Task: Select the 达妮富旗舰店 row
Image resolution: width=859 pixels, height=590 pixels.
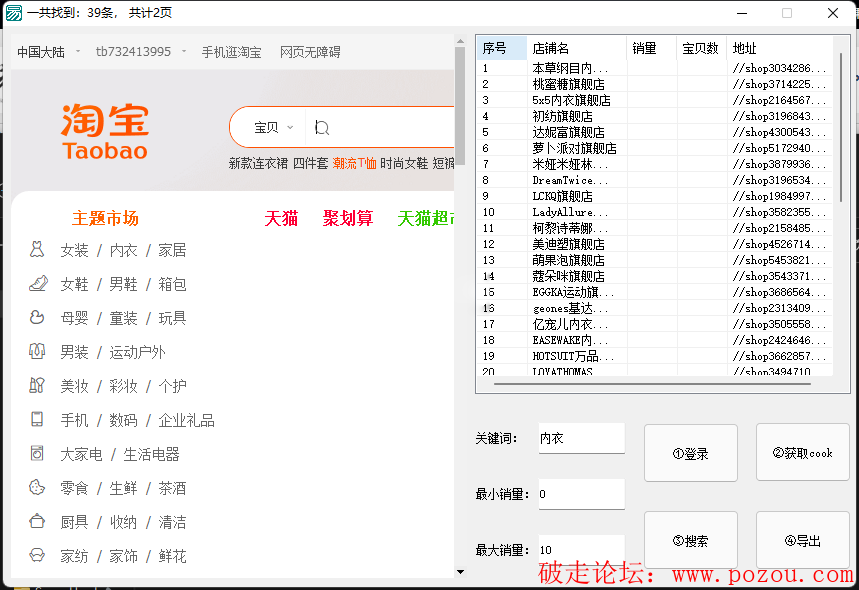Action: [655, 132]
